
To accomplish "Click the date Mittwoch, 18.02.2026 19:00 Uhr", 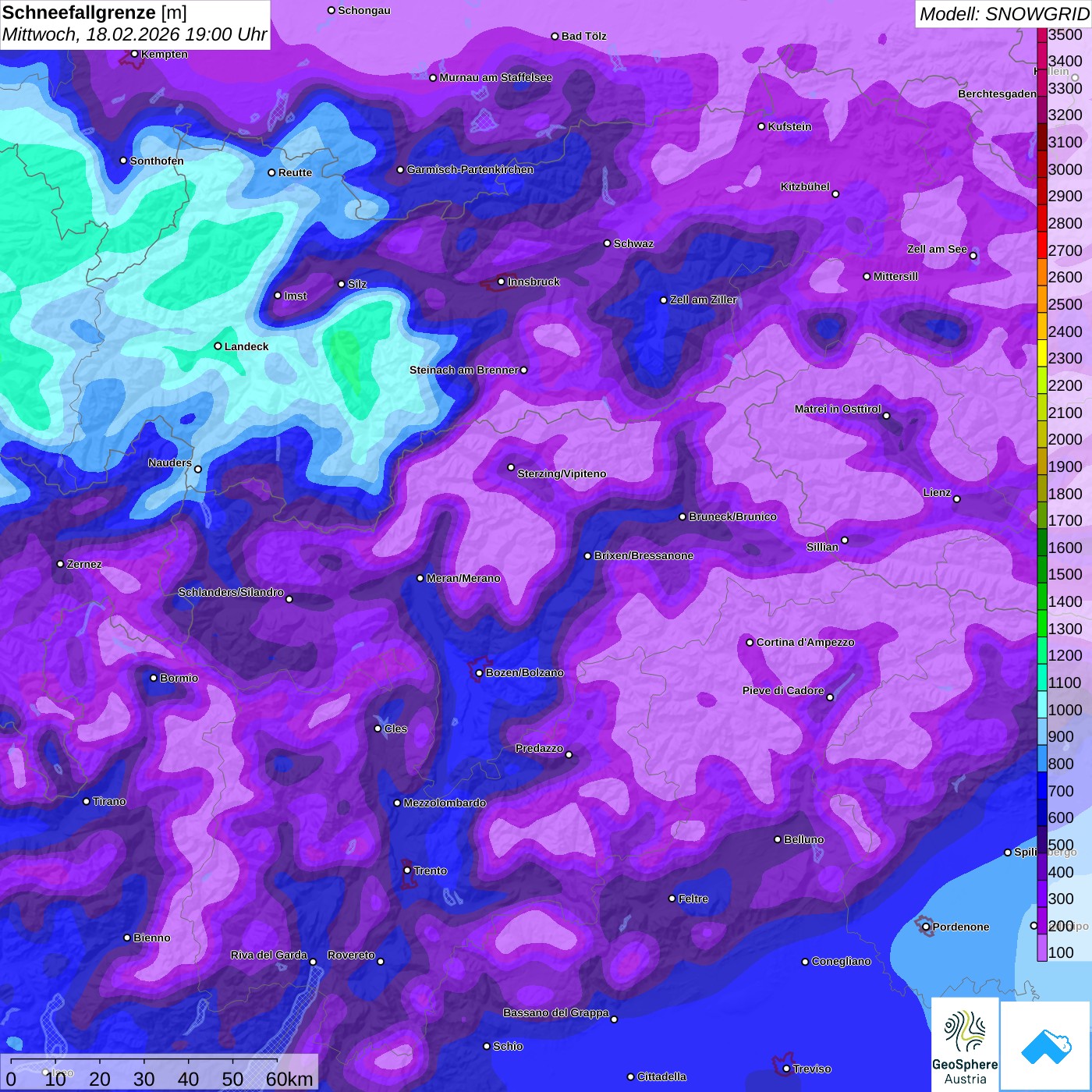I will coord(135,35).
